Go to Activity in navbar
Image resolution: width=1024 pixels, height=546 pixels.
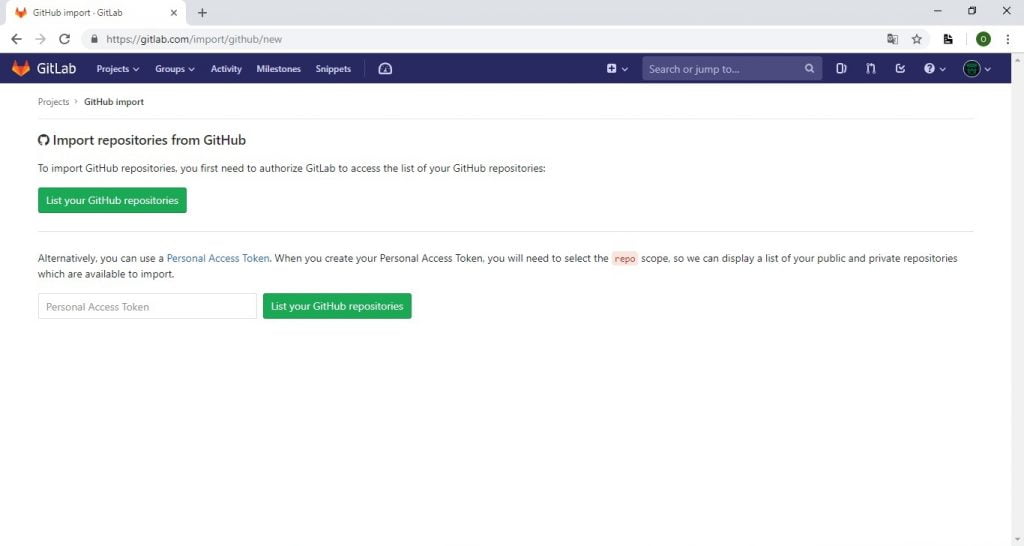(226, 69)
